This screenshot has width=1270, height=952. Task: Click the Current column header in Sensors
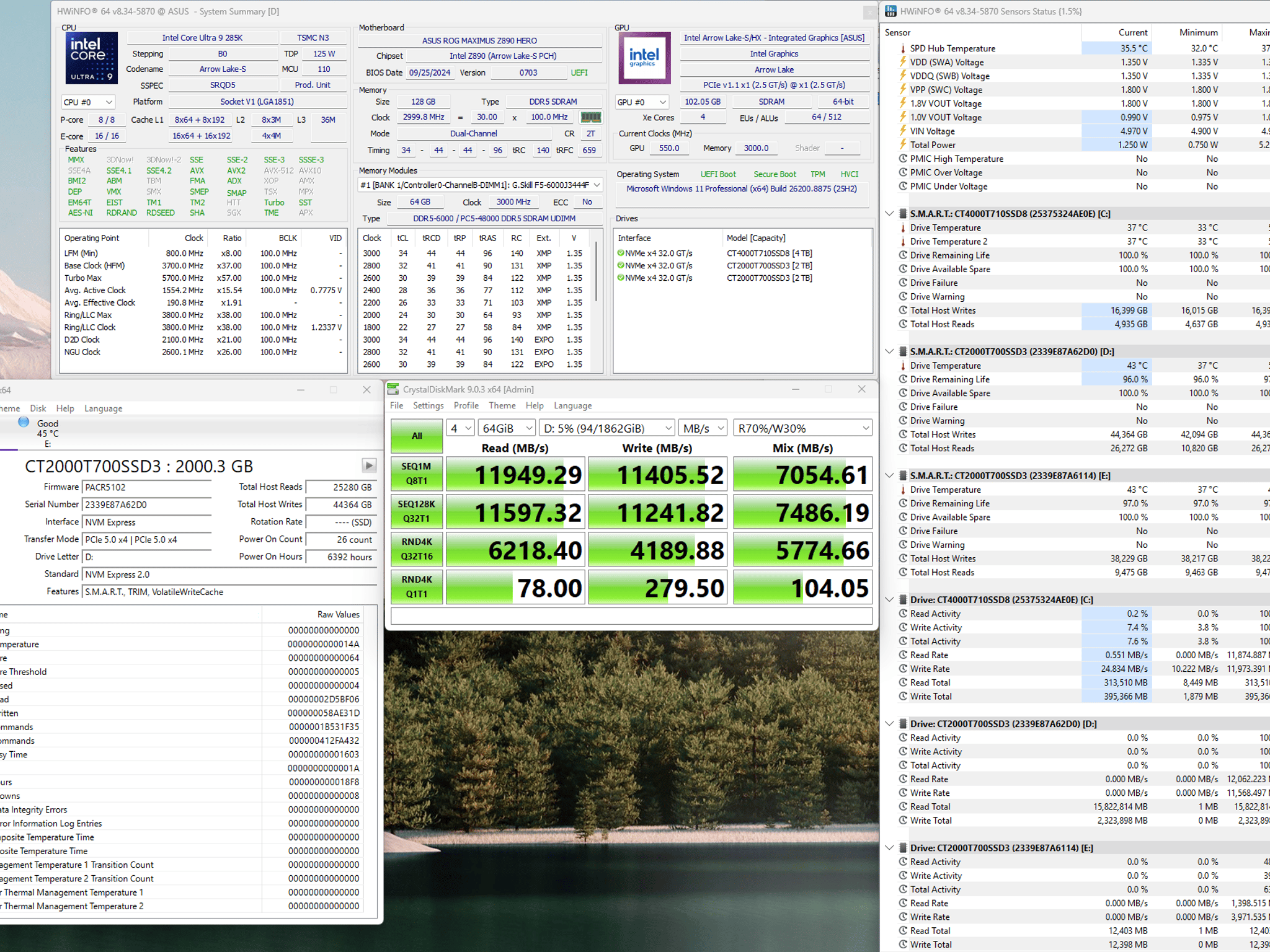[x=1116, y=32]
